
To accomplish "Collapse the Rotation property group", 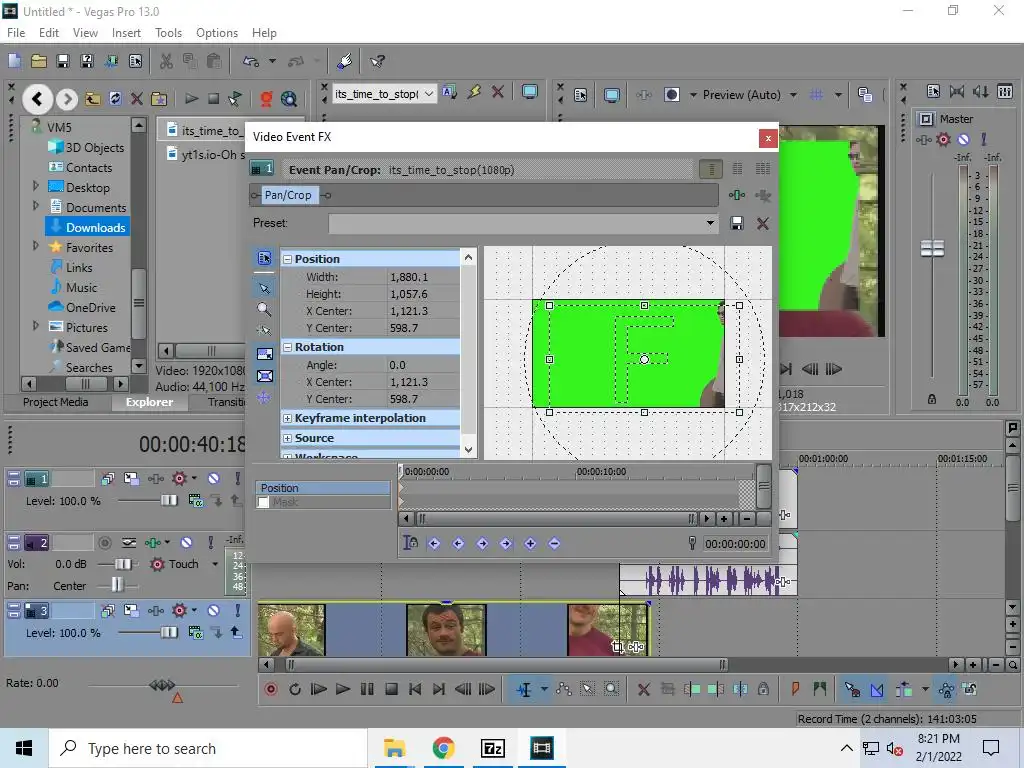I will tap(287, 347).
